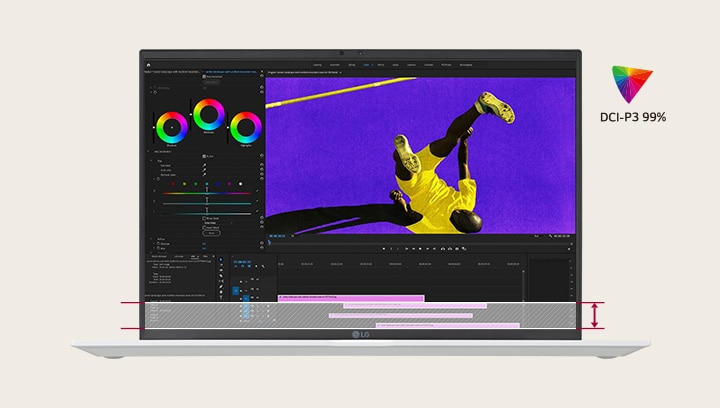
Task: Click the Shadows luminance slider handle
Action: coord(153,128)
